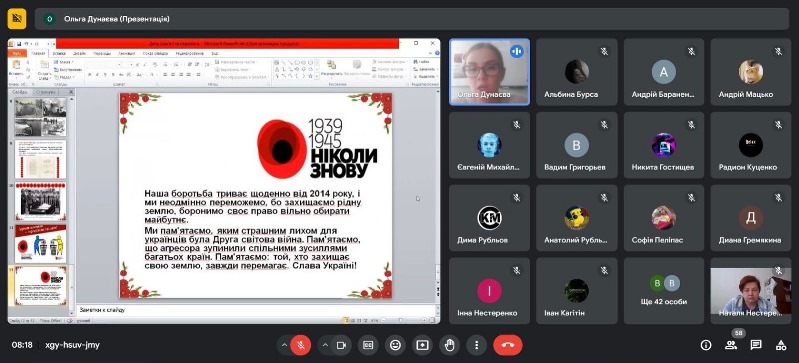The height and width of the screenshot is (363, 799).
Task: Expand video settings arrow beside the camera
Action: coord(325,345)
